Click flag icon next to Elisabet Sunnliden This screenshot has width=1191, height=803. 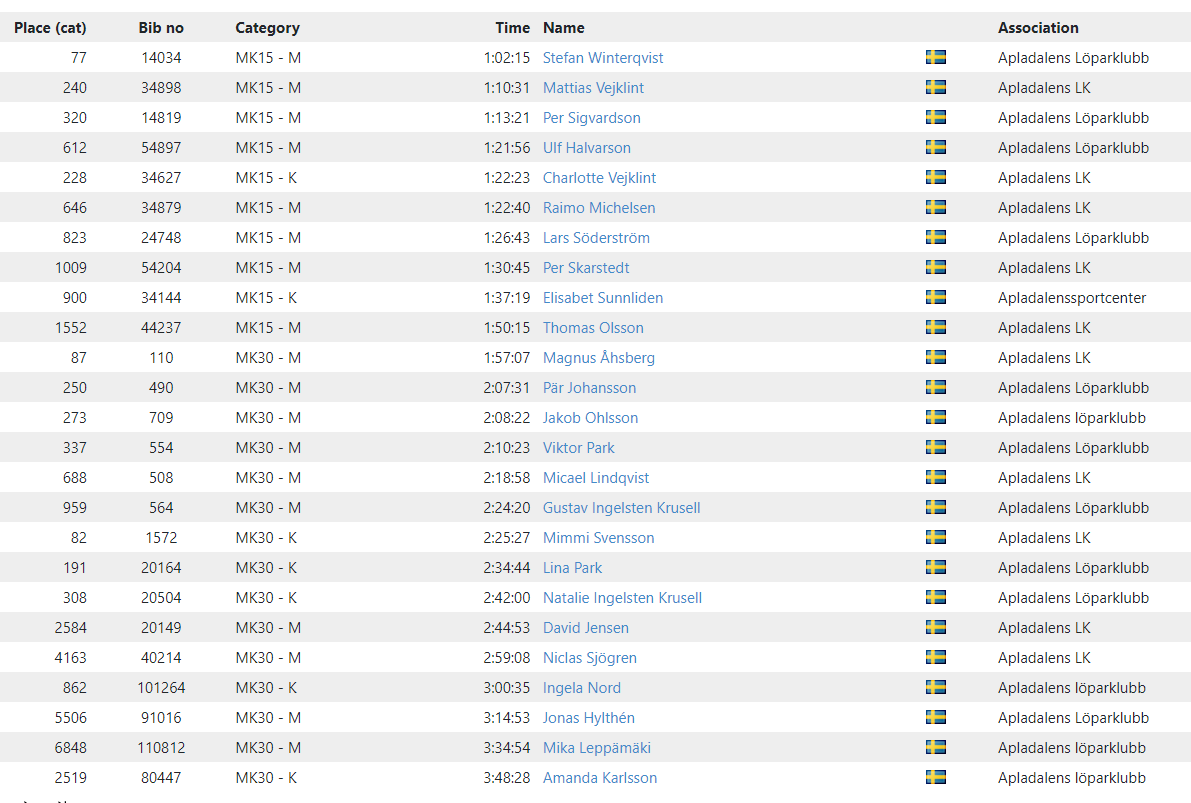936,297
